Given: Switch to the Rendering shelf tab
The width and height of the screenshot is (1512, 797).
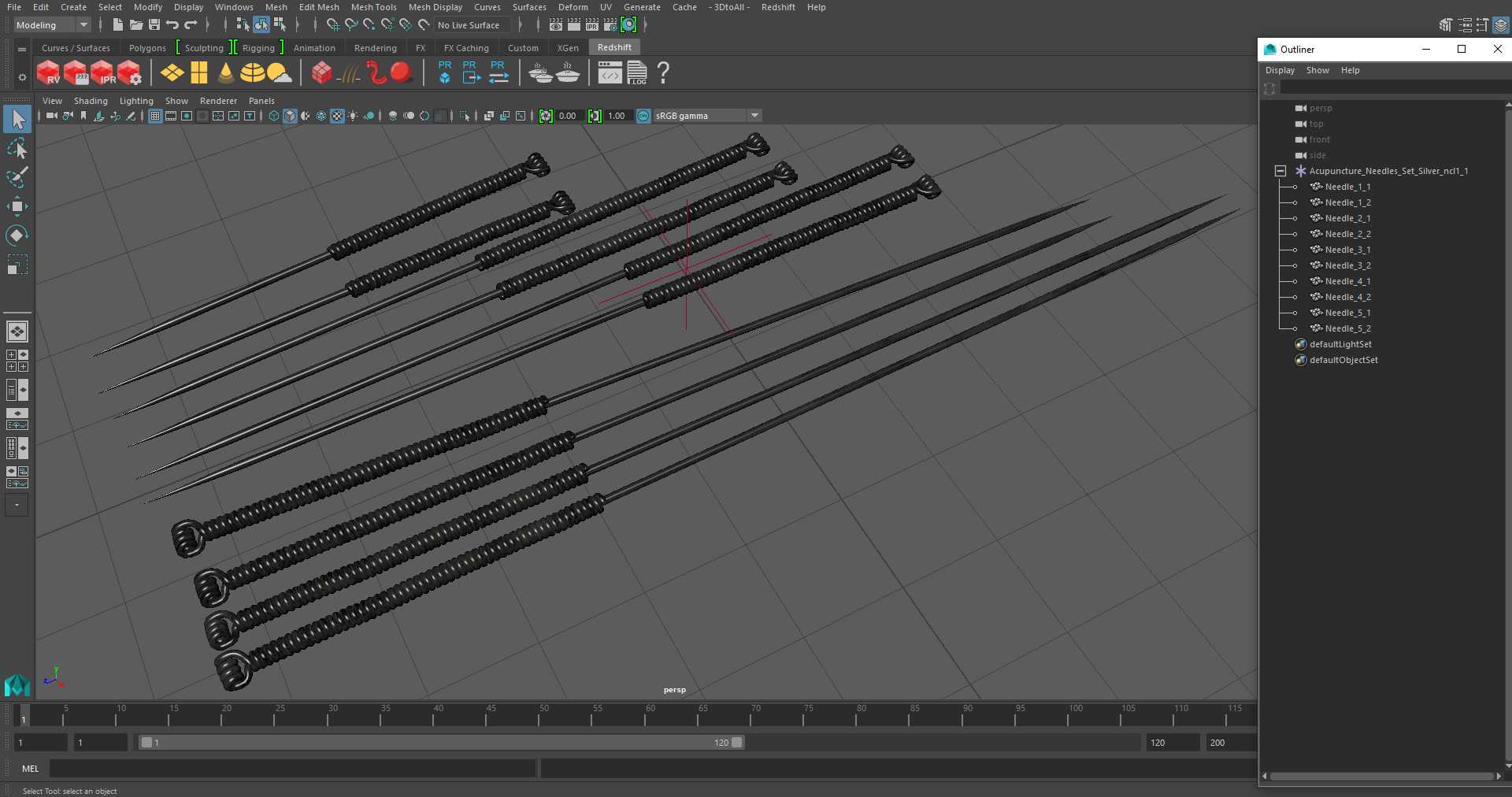Looking at the screenshot, I should coord(375,48).
